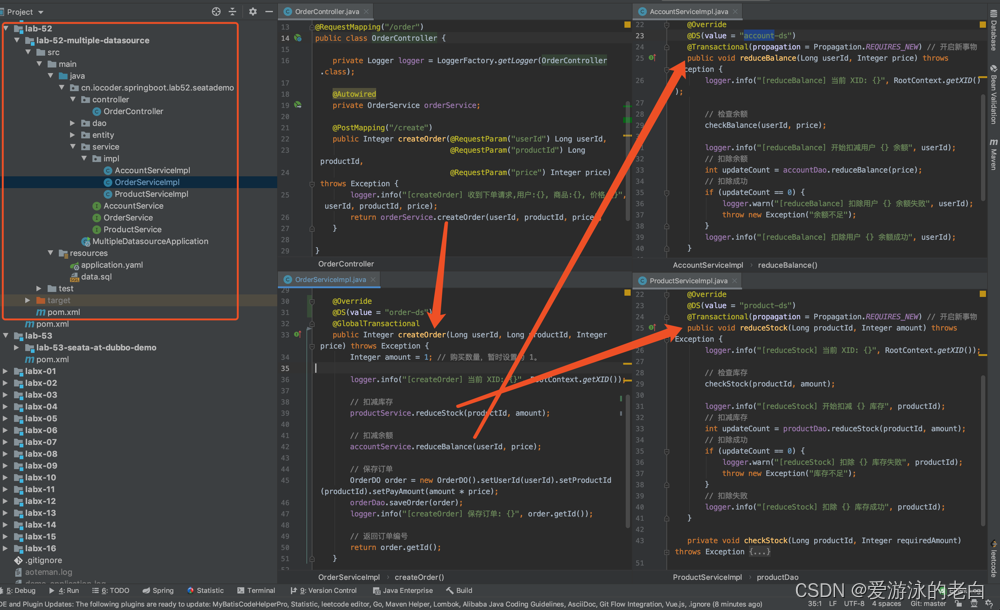Click inspection warning indicator in OrderController editor

[628, 25]
